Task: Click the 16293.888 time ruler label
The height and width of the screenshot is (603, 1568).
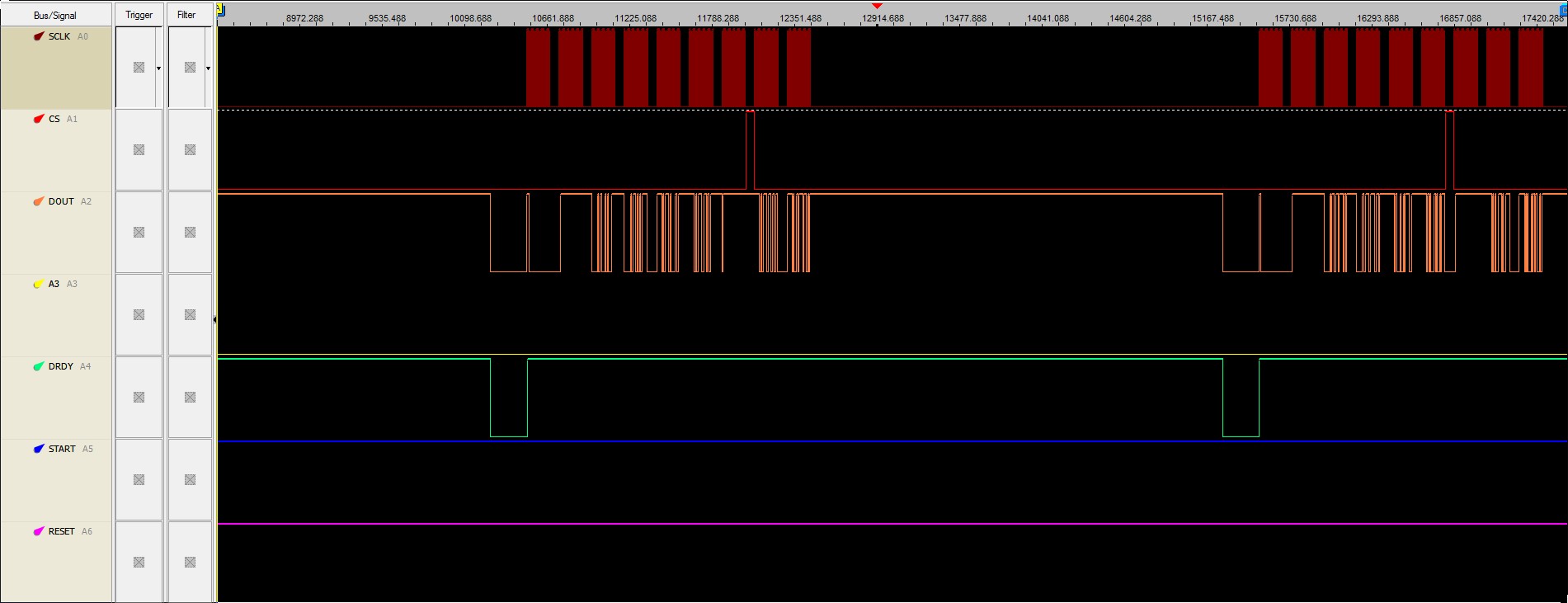Action: click(1378, 18)
